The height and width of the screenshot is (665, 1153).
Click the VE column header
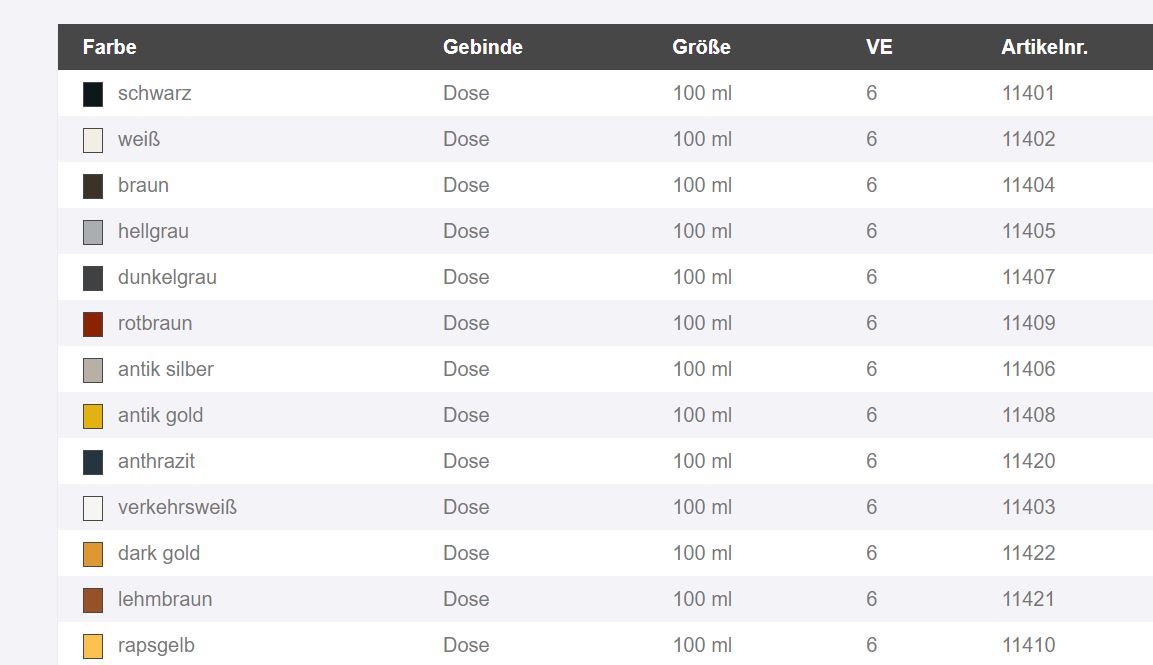tap(879, 47)
